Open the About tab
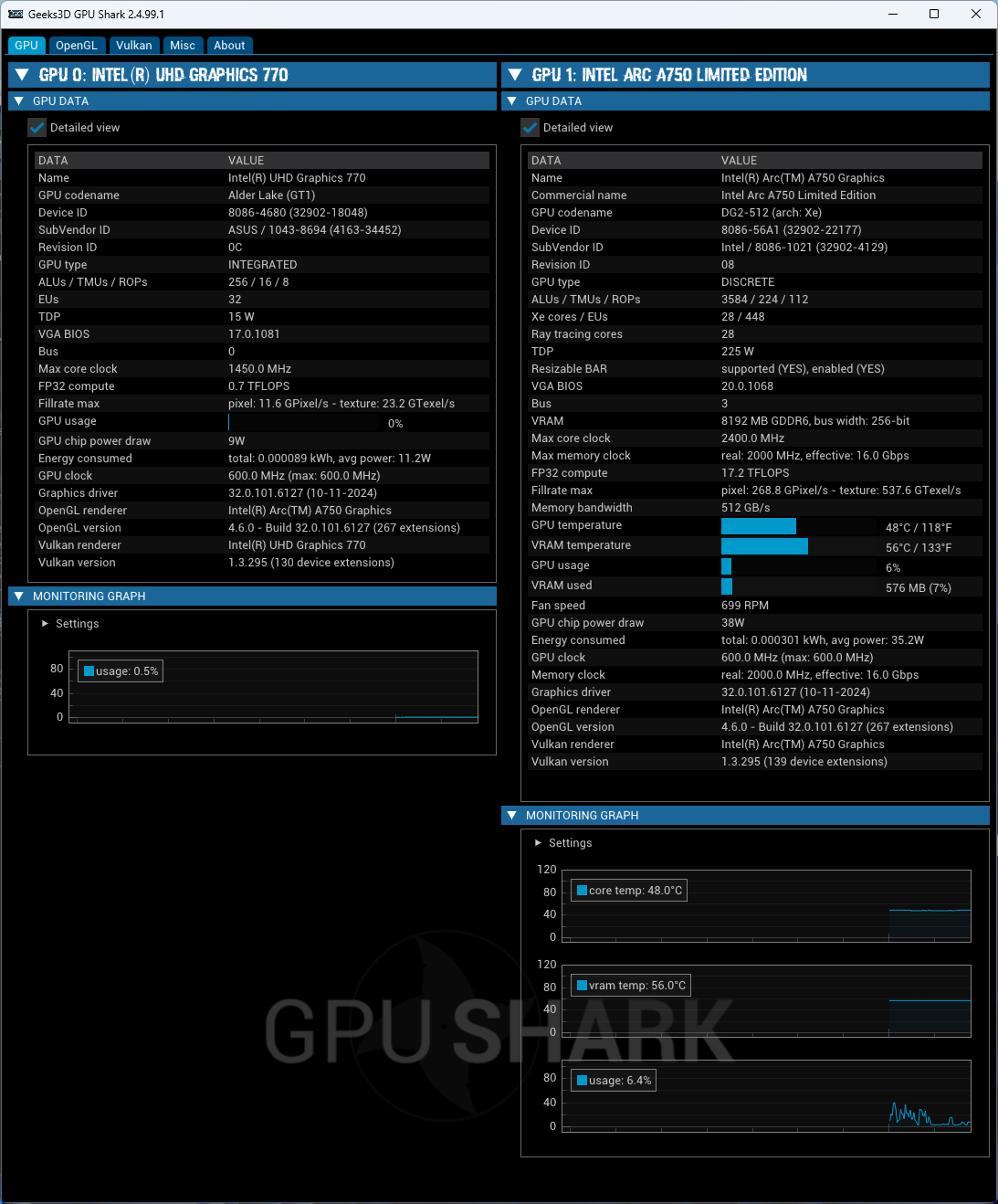 tap(229, 46)
